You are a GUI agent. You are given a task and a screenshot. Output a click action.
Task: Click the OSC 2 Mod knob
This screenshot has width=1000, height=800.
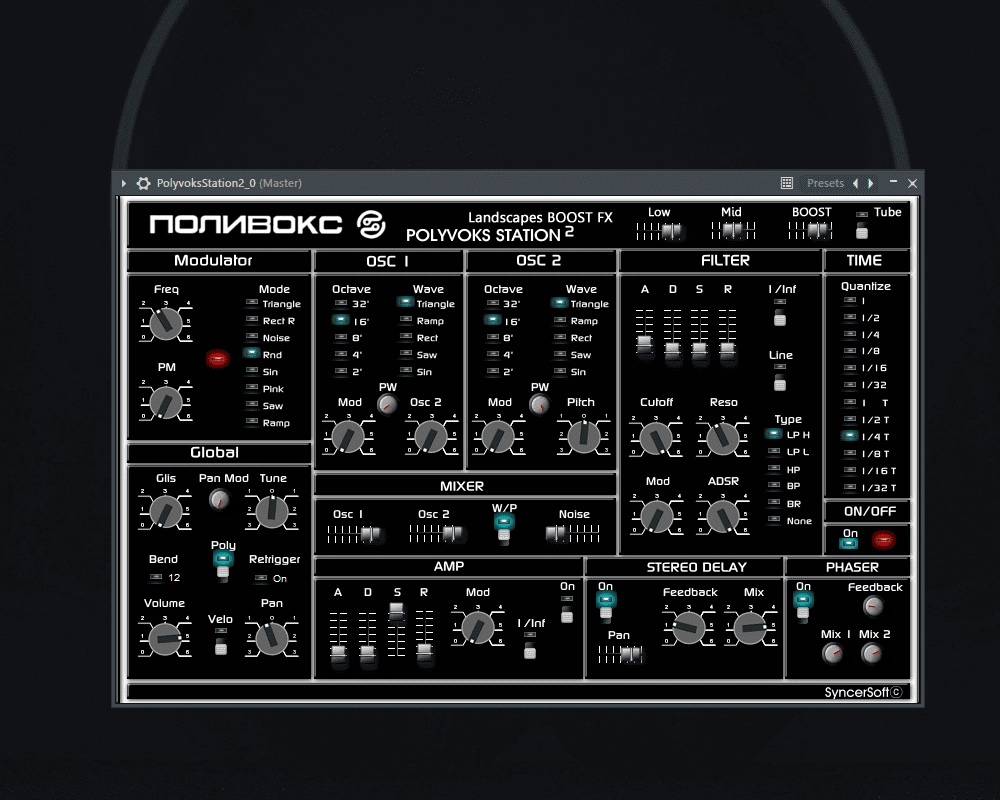click(x=499, y=437)
